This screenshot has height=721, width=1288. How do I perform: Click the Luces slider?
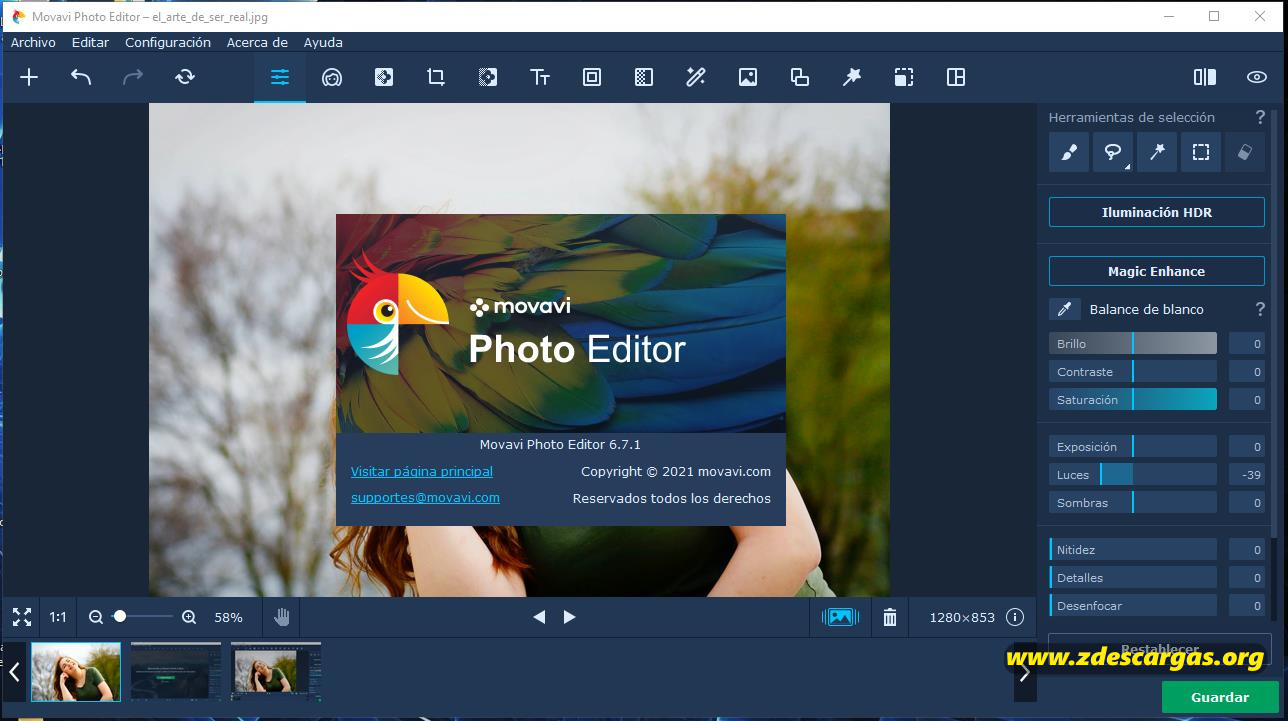tap(1133, 474)
